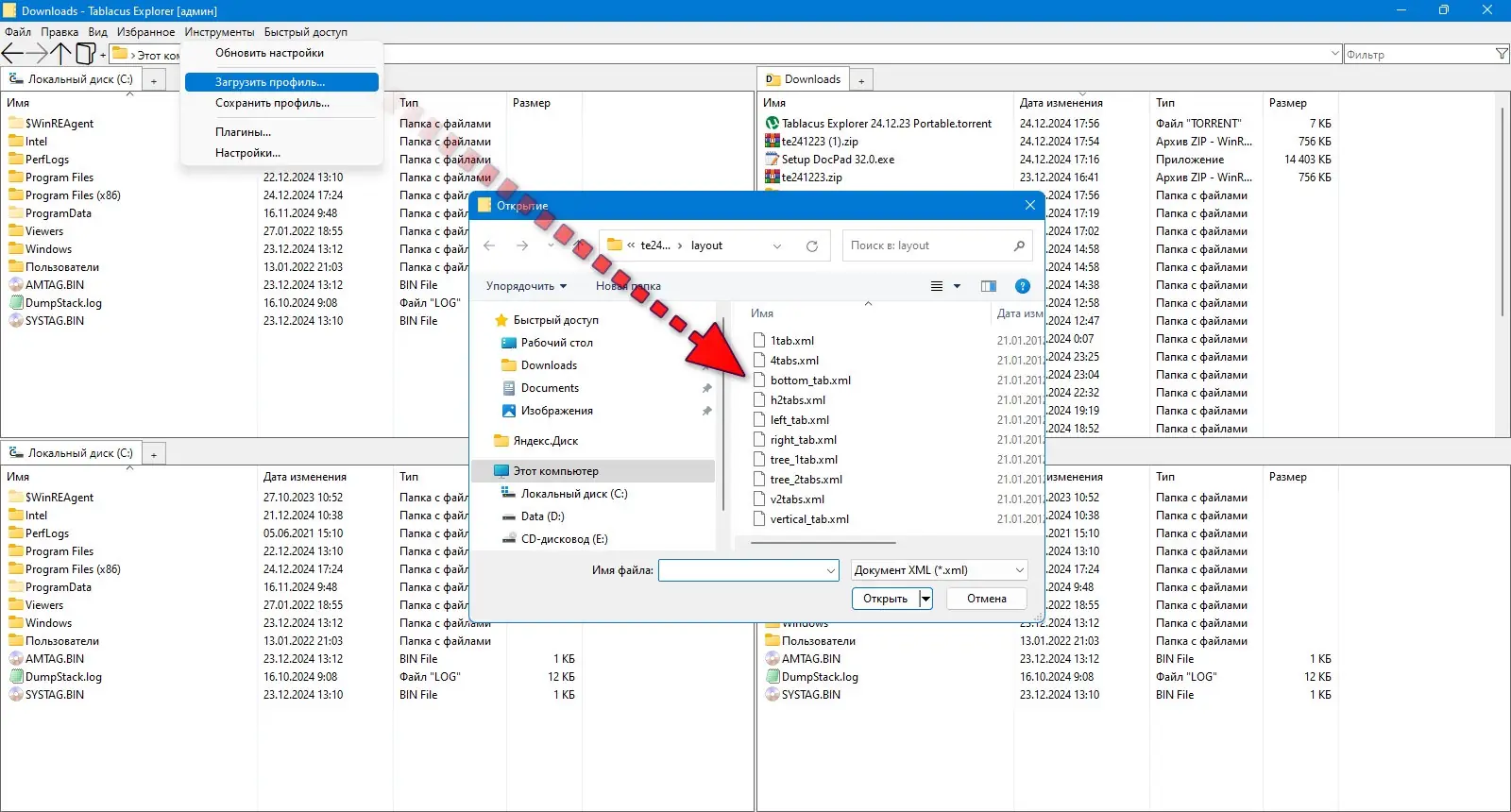Click the Быстрый доступ menu bar item

coord(306,32)
